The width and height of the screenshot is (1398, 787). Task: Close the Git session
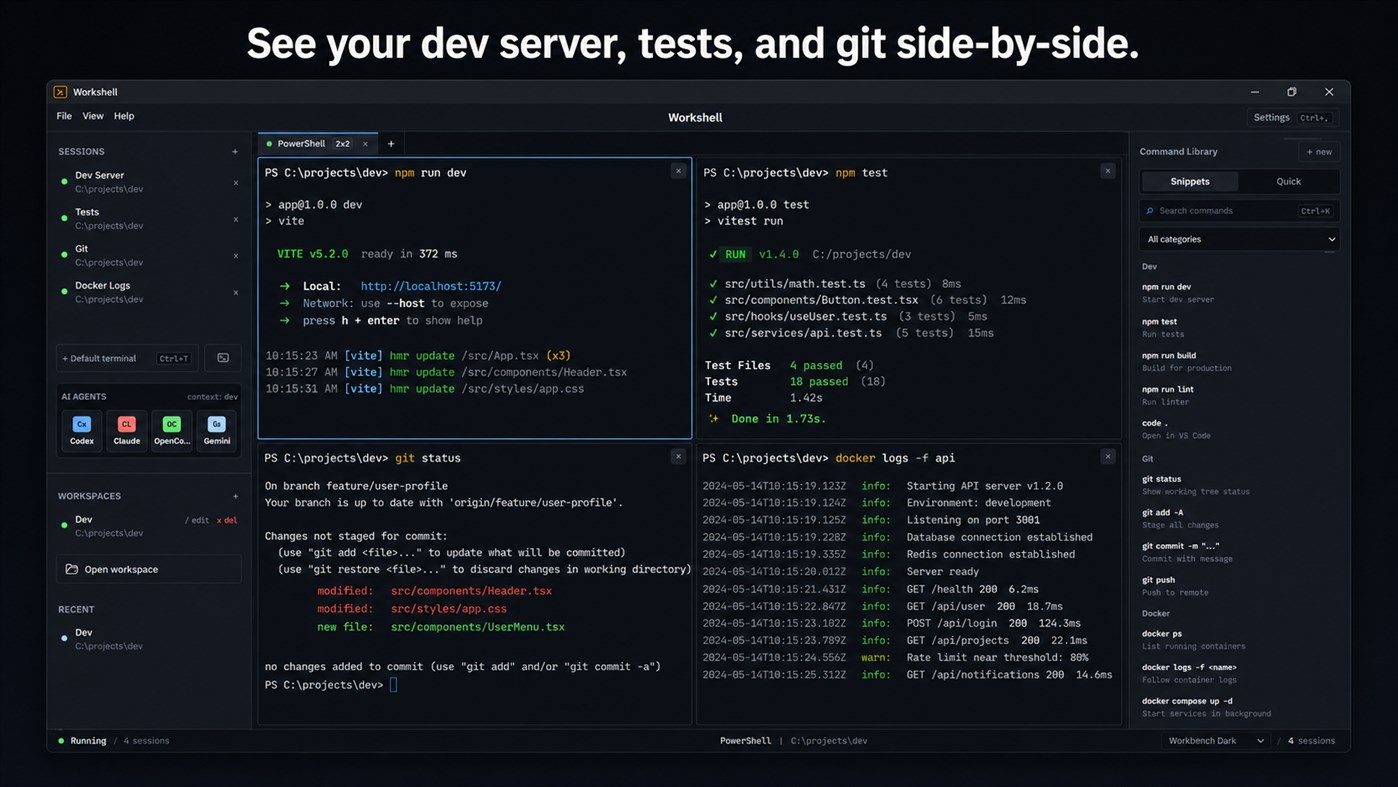click(x=236, y=256)
